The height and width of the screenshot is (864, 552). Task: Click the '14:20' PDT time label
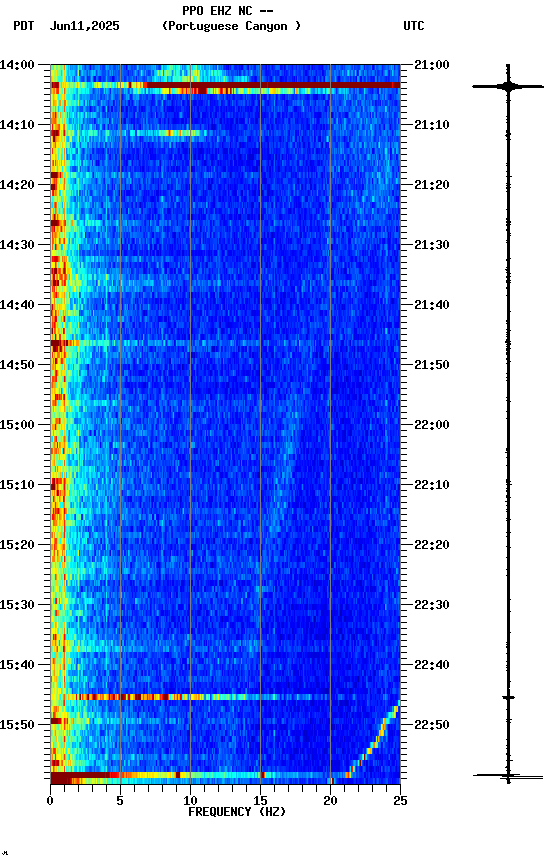(x=17, y=185)
